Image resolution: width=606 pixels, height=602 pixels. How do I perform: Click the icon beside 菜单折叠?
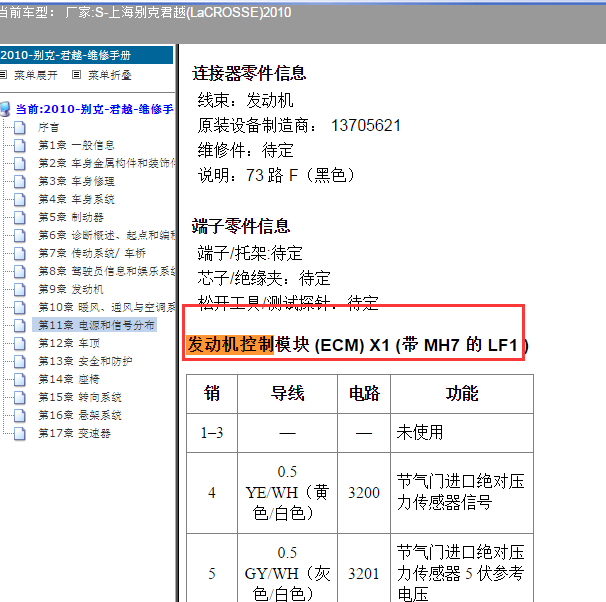77,75
